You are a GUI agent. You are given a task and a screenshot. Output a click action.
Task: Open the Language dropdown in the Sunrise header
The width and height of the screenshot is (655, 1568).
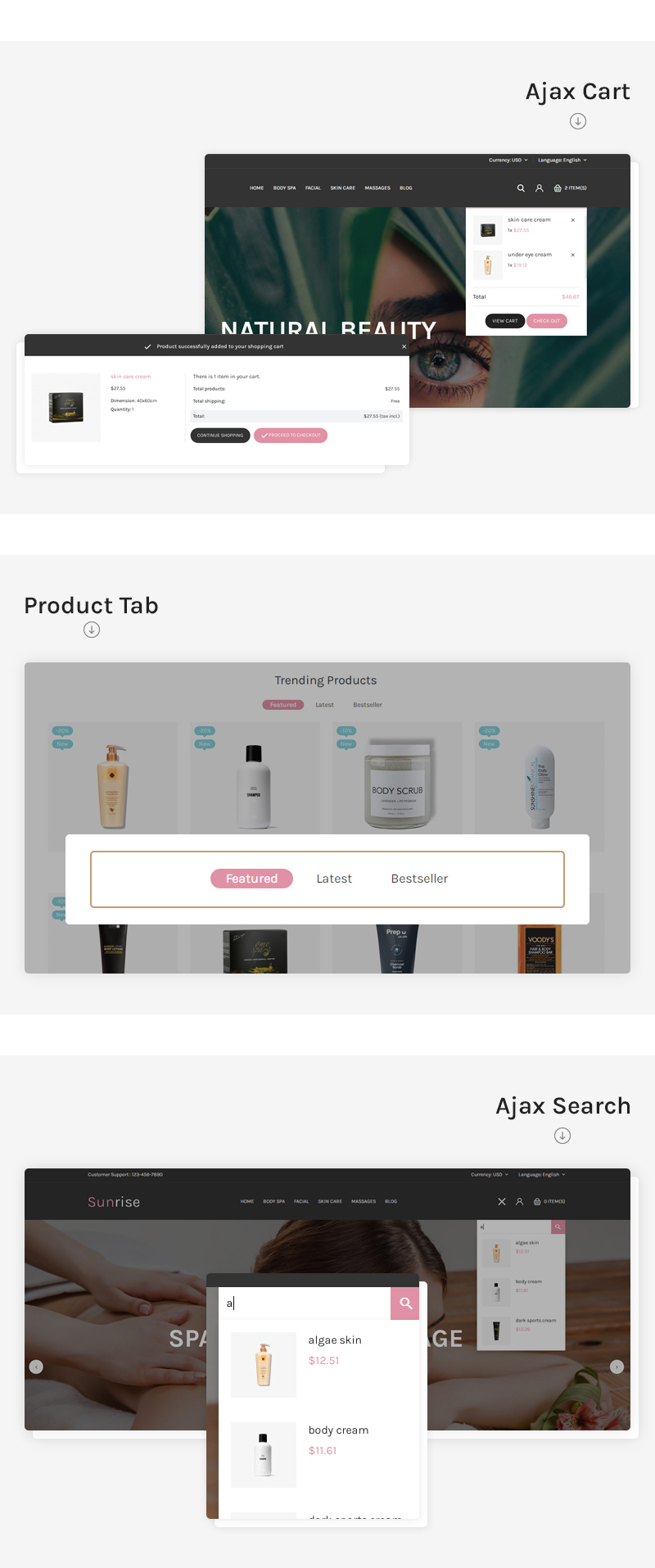(x=541, y=1175)
